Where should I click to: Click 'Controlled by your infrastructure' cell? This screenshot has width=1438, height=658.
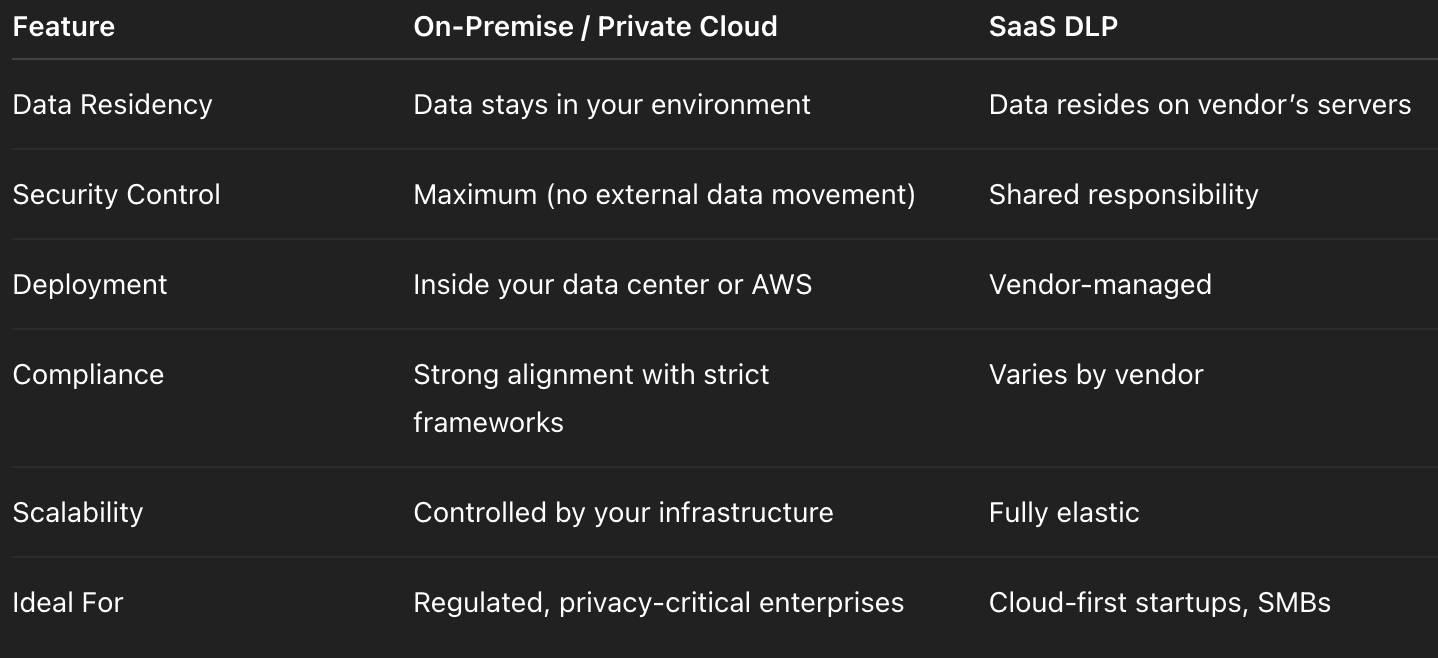click(x=623, y=513)
